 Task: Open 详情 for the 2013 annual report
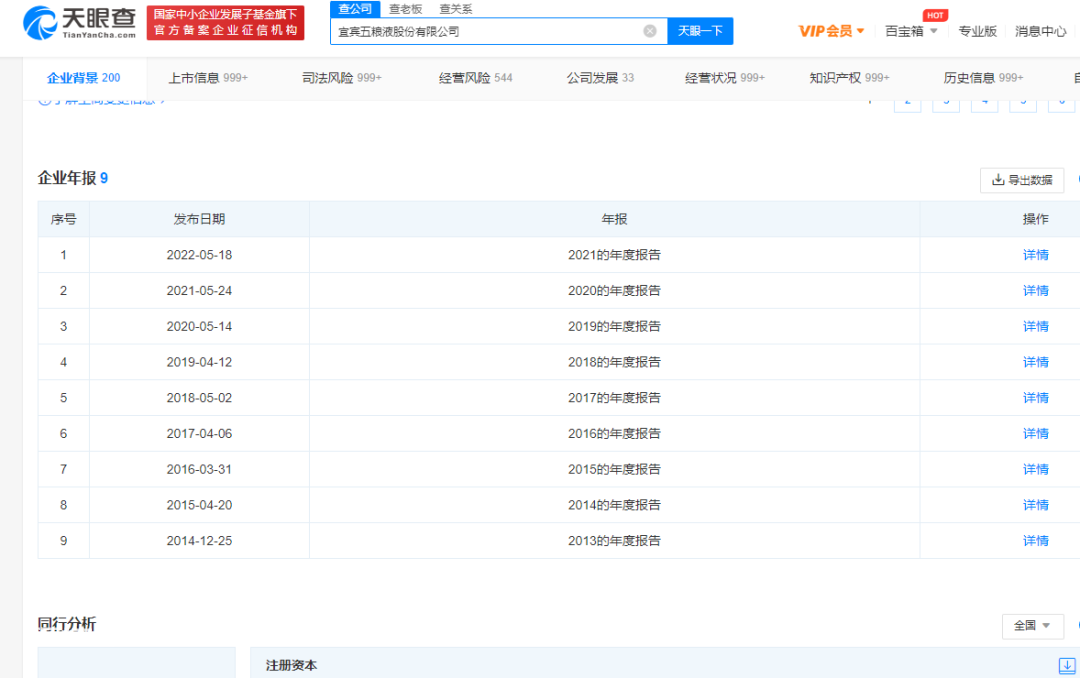1035,542
